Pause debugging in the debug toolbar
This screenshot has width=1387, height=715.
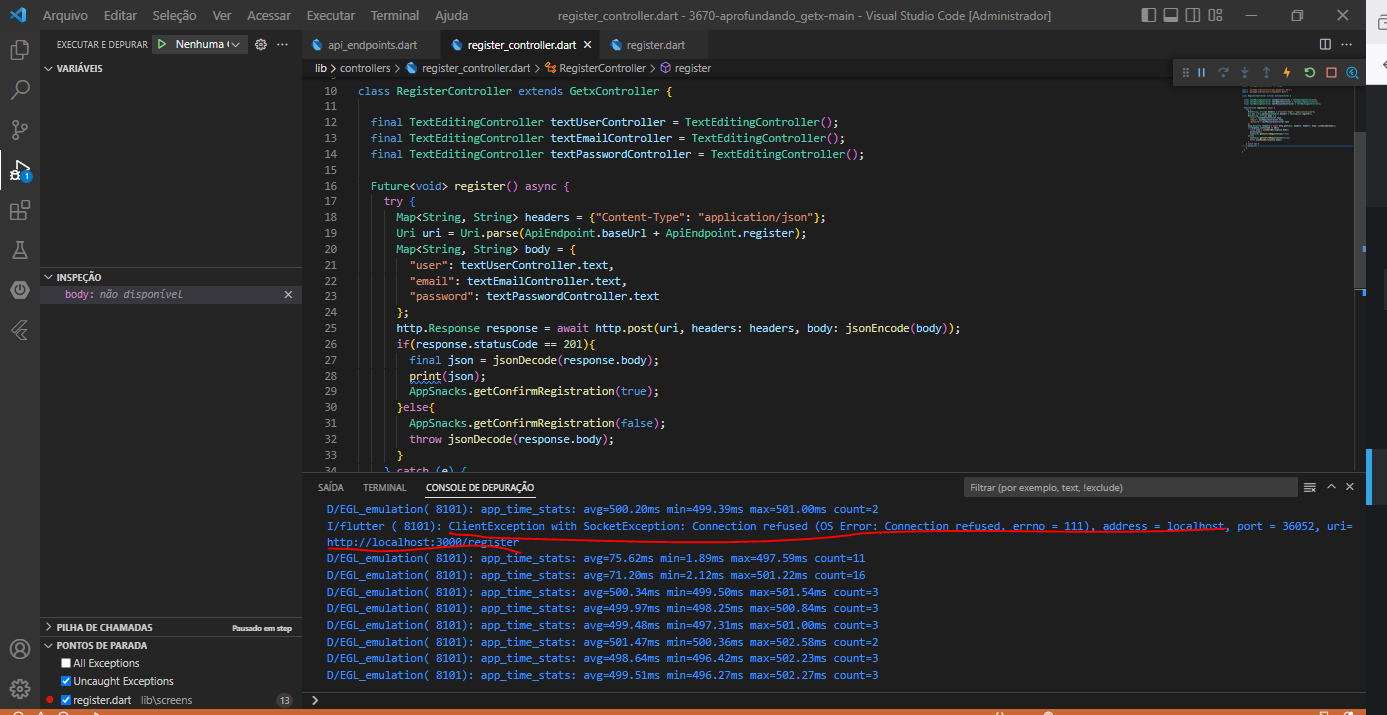(1202, 73)
